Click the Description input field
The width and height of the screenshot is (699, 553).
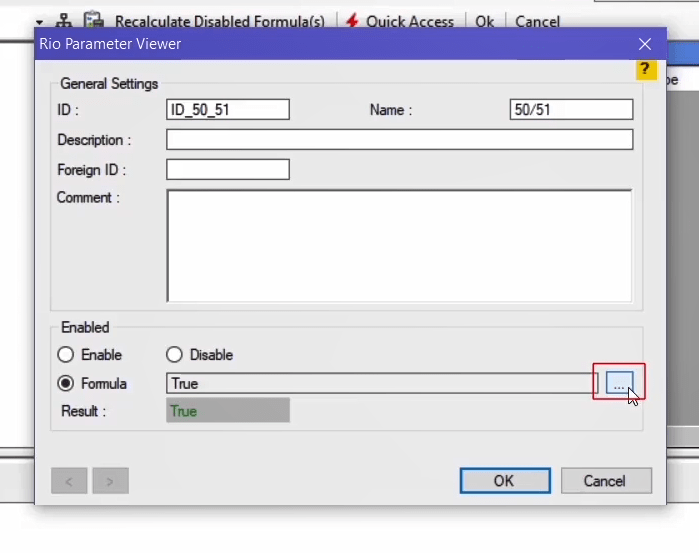[x=399, y=140]
